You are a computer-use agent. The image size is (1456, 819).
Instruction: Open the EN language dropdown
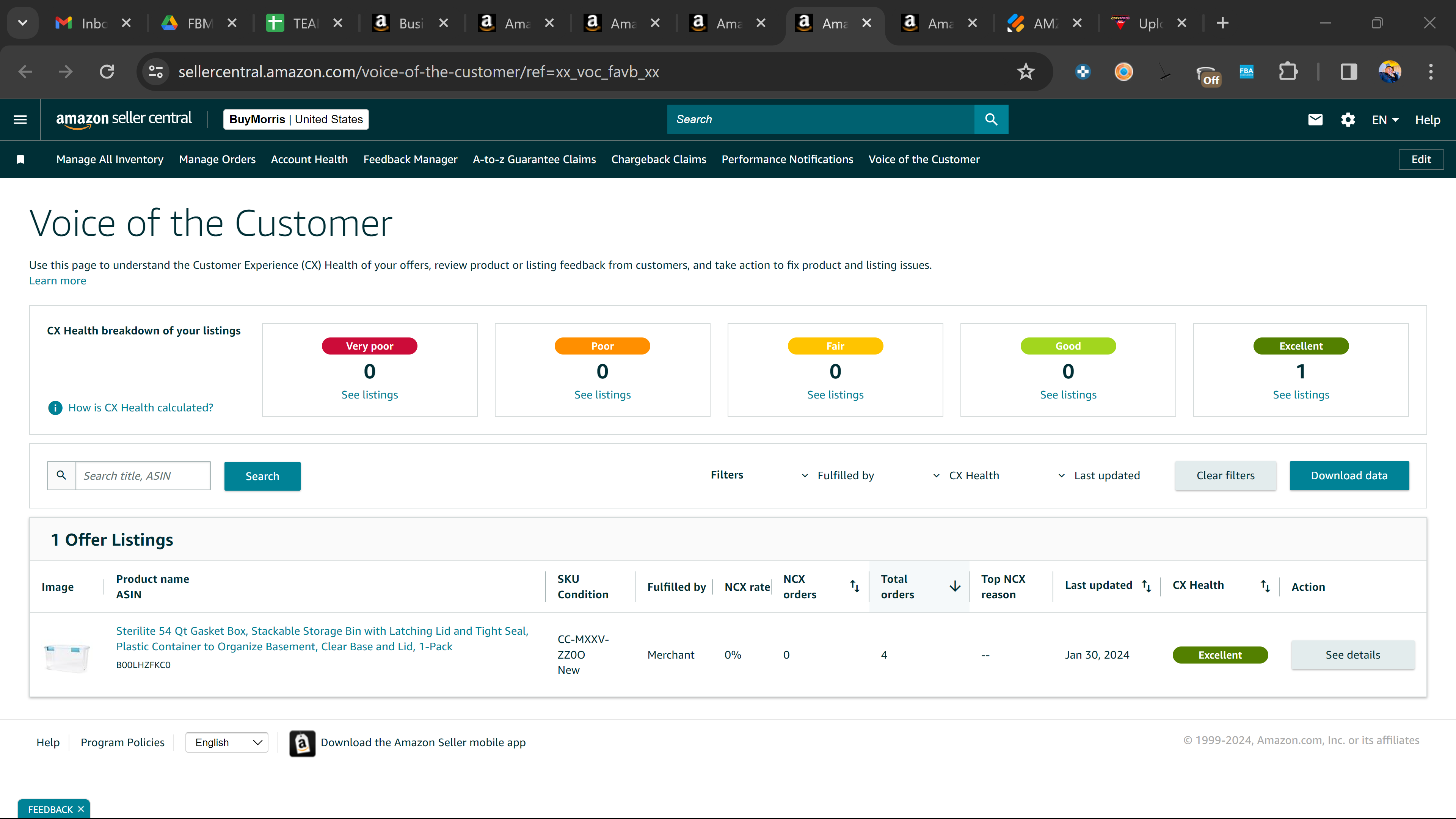pos(1385,120)
